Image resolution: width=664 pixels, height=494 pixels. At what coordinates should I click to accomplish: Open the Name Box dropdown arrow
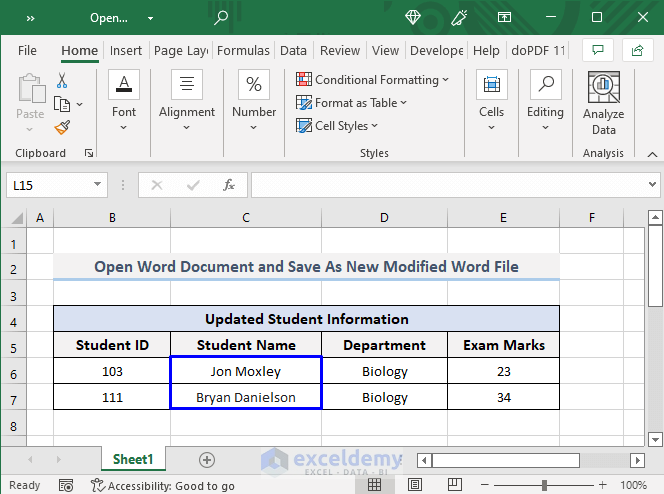point(98,185)
